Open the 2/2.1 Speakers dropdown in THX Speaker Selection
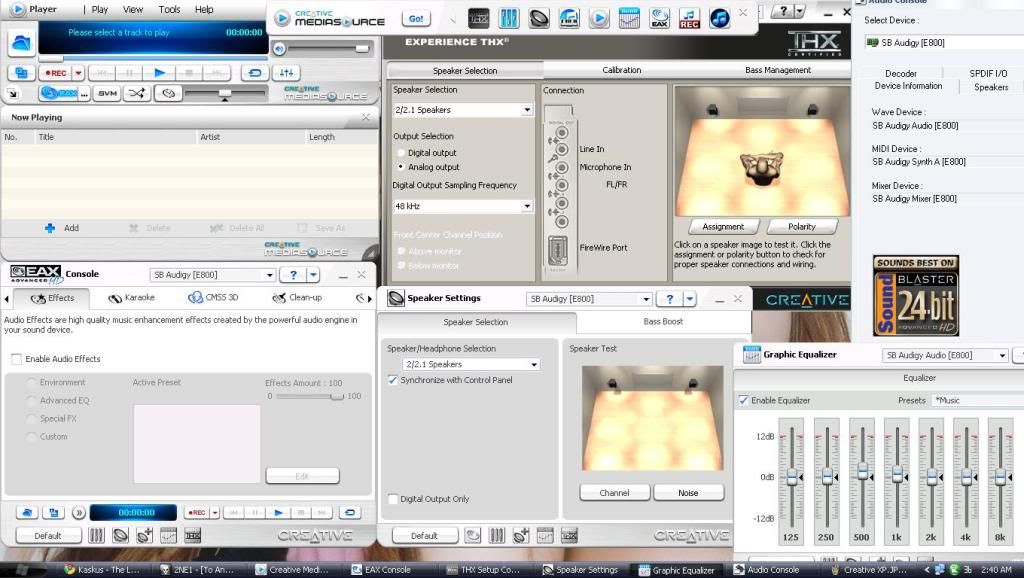Image resolution: width=1024 pixels, height=578 pixels. (463, 110)
